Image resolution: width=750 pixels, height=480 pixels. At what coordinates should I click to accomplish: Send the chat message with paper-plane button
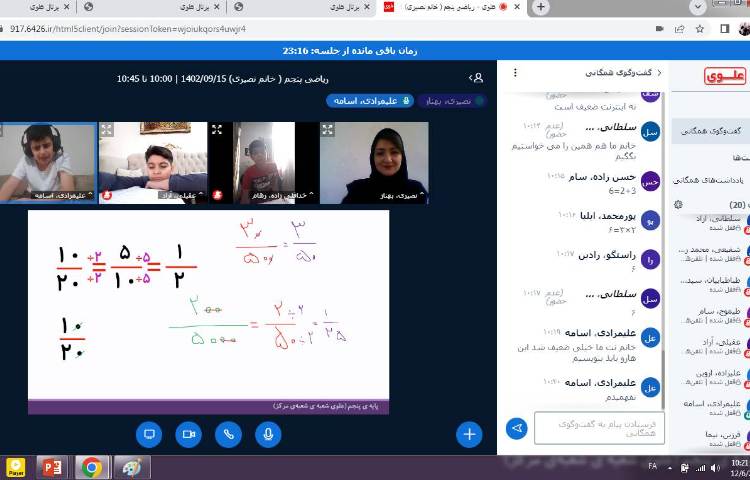coord(517,428)
